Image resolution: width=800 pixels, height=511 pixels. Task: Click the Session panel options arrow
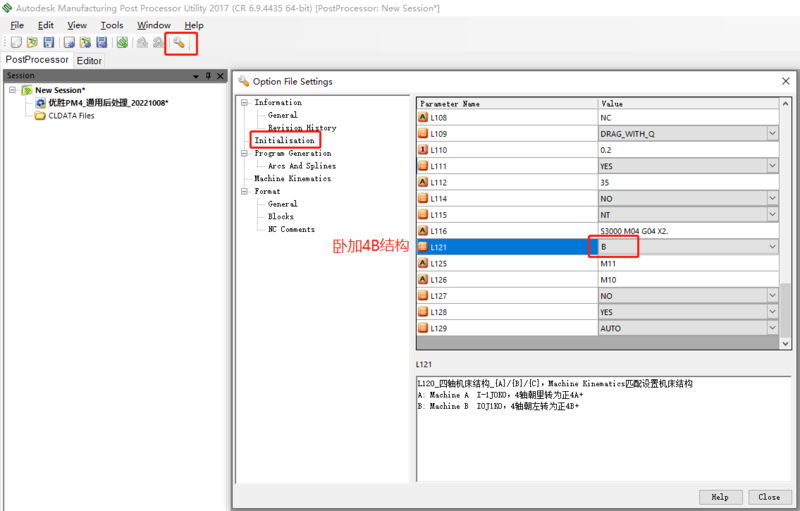[x=195, y=76]
